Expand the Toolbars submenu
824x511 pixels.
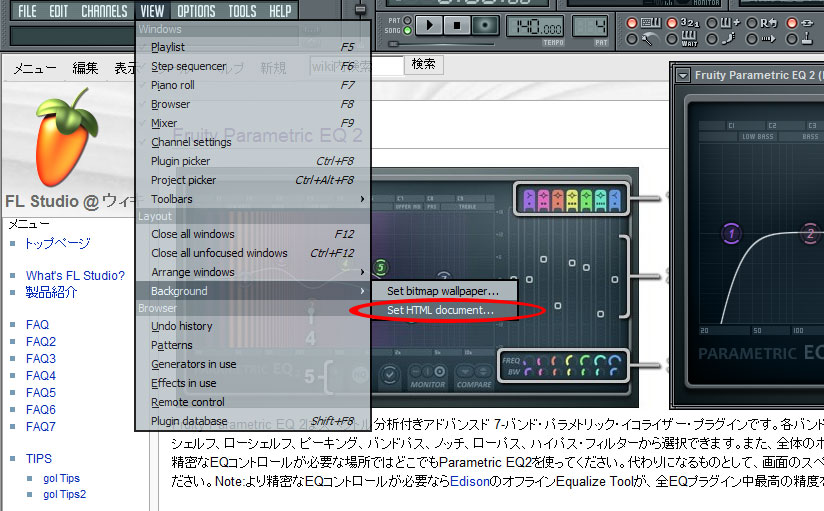[253, 199]
